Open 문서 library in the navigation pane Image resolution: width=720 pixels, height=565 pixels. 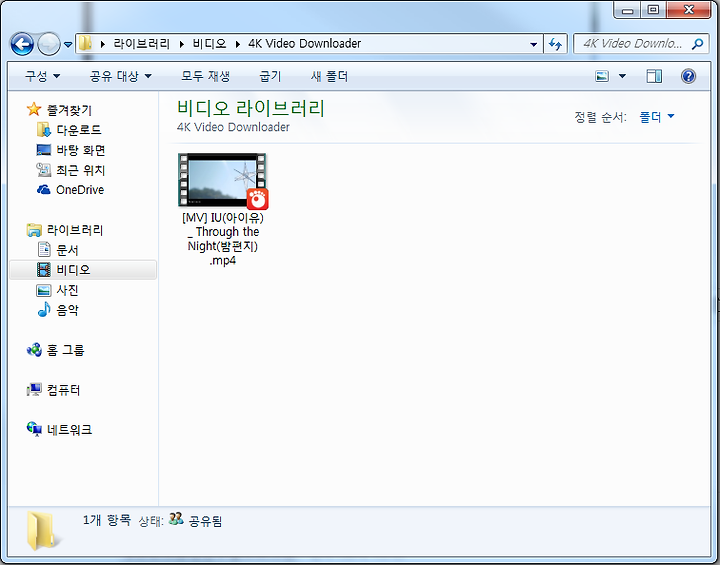(x=67, y=250)
